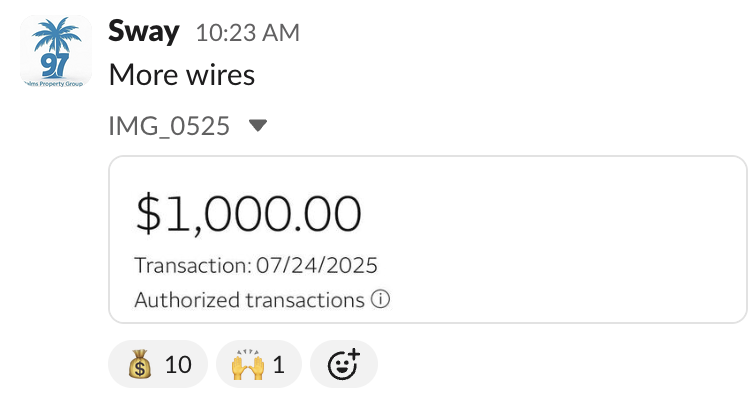
Task: Click the money bag emoji
Action: (x=140, y=364)
